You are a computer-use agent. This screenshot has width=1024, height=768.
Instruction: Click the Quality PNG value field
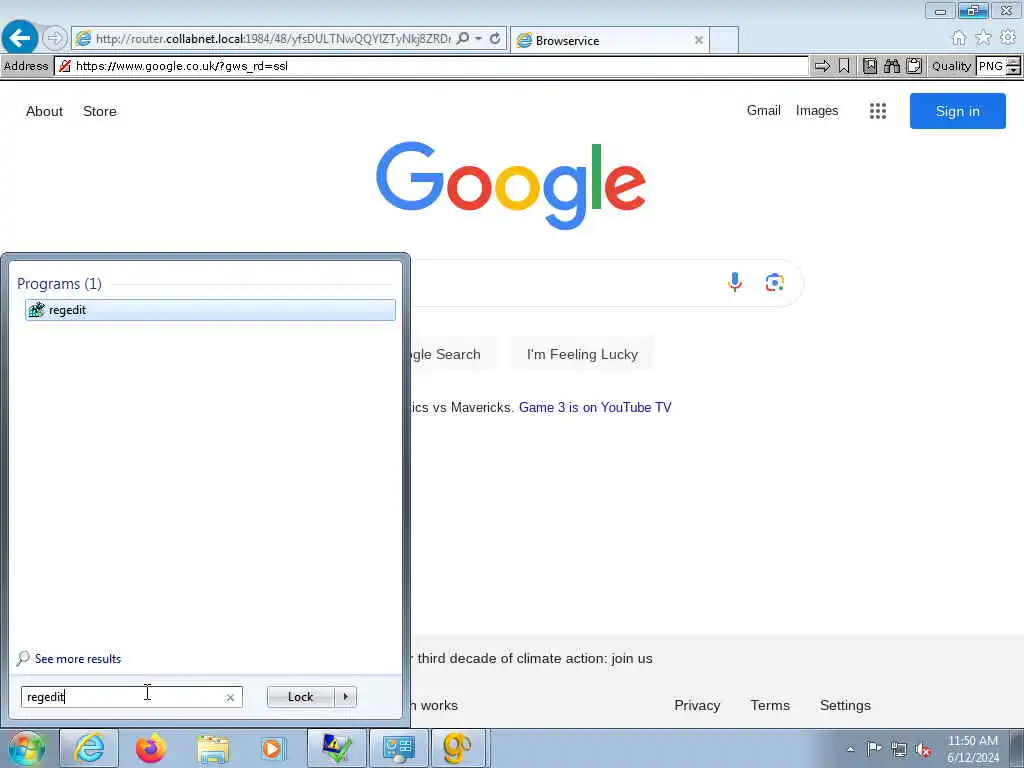pos(991,66)
